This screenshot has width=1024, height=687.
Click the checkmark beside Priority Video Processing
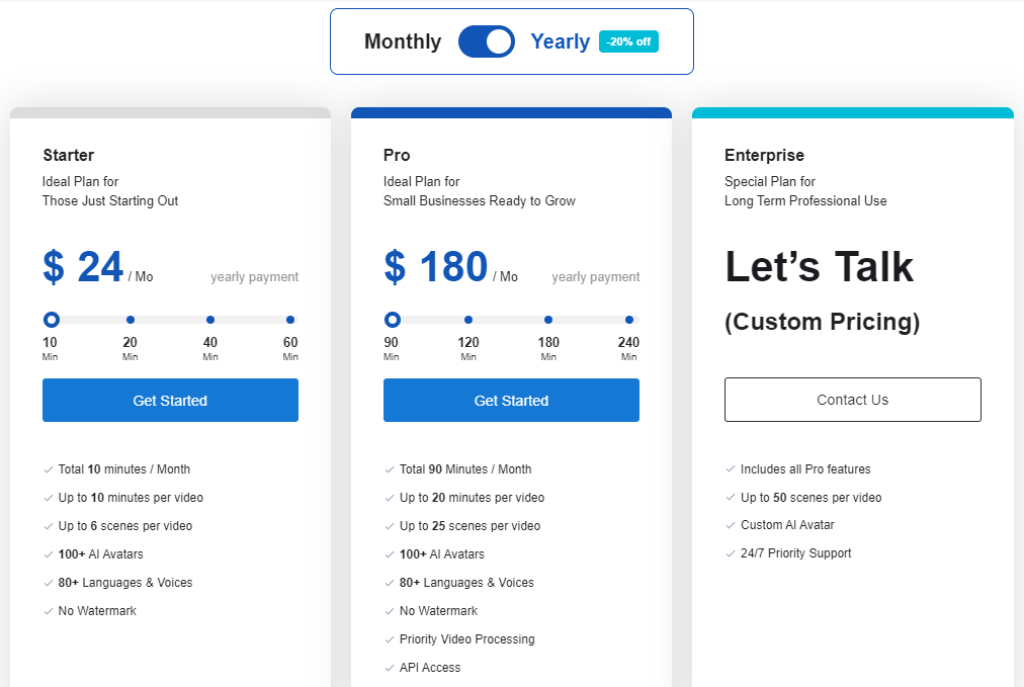[389, 639]
